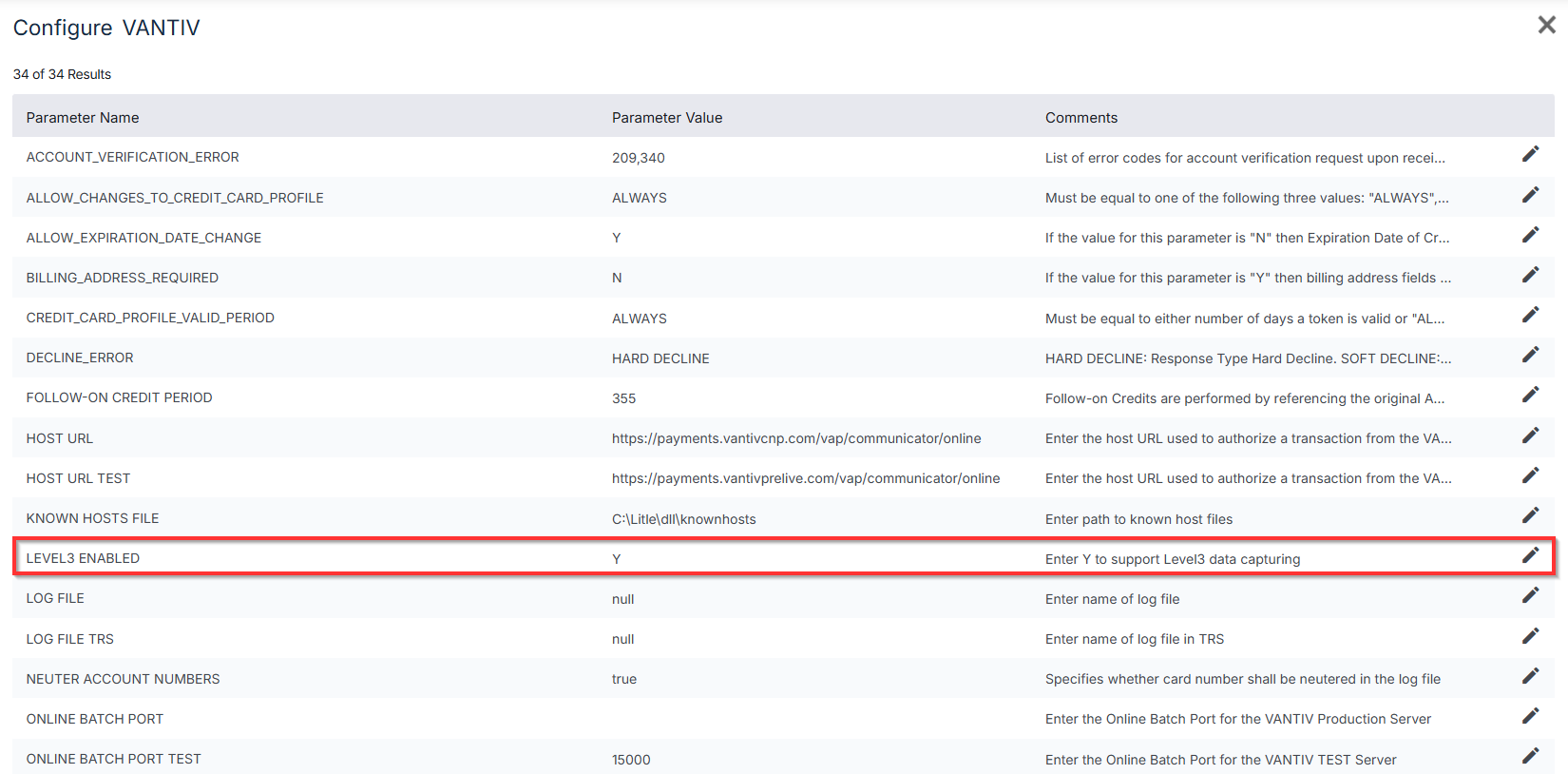Click the pencil for the Production Server batch port row
Screen dimensions: 1568x774
coord(1530,716)
